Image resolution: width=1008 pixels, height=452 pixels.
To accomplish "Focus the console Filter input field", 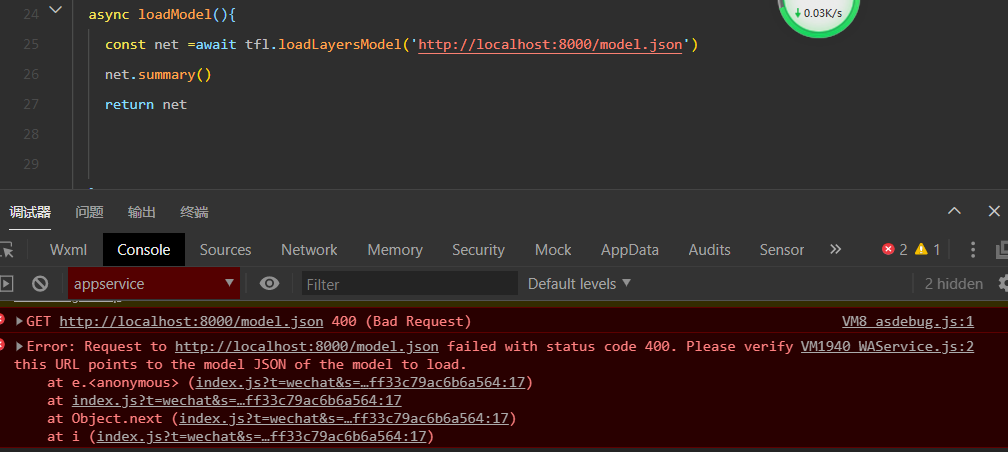I will tap(410, 284).
